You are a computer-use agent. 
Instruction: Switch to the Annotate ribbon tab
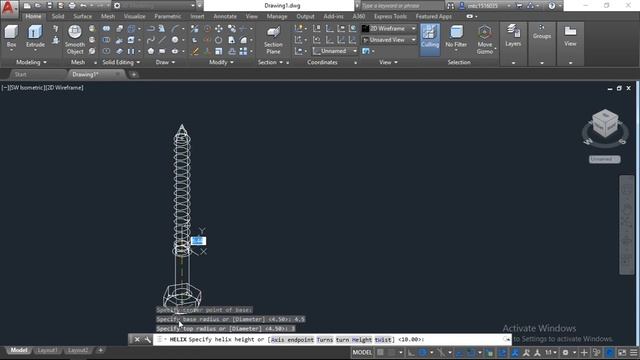[225, 16]
